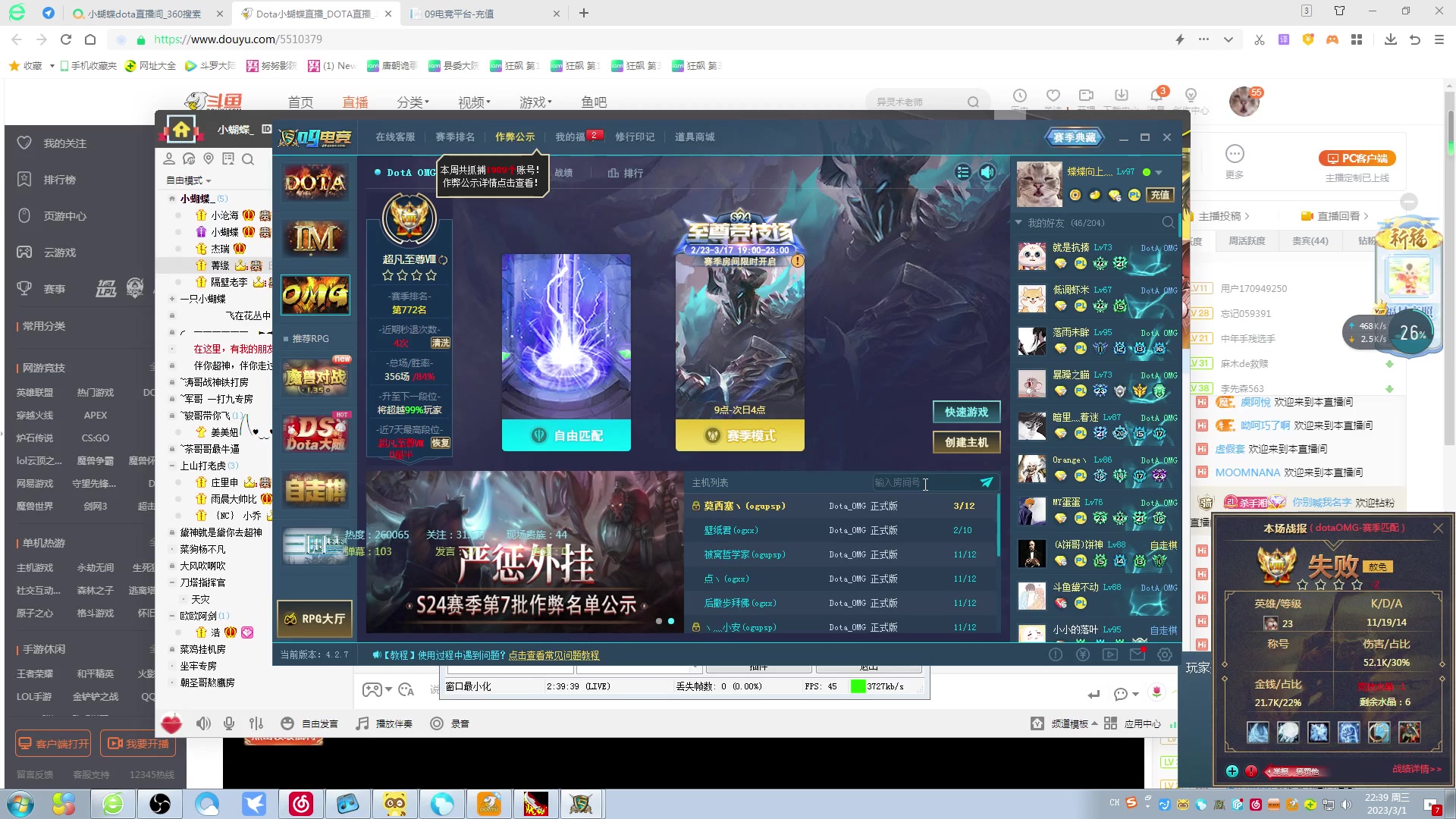The image size is (1456, 819).
Task: Select the OMG game mode icon
Action: (x=315, y=294)
